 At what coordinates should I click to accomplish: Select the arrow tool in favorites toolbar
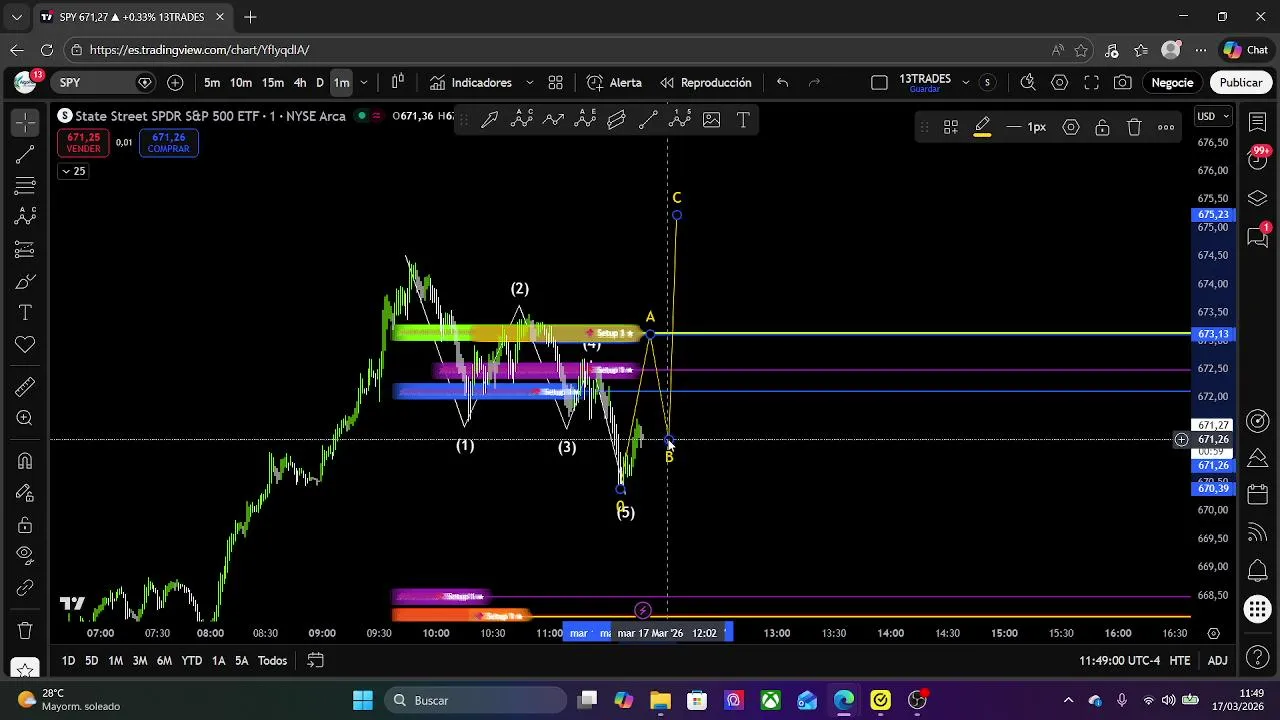490,120
